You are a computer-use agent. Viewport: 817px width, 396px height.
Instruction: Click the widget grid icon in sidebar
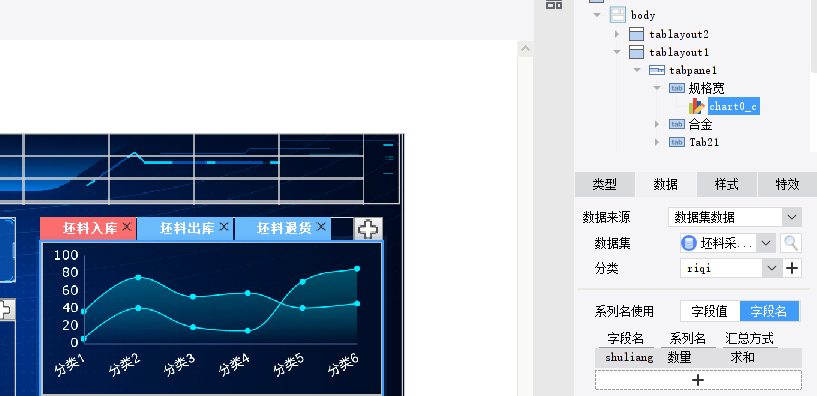click(x=553, y=4)
